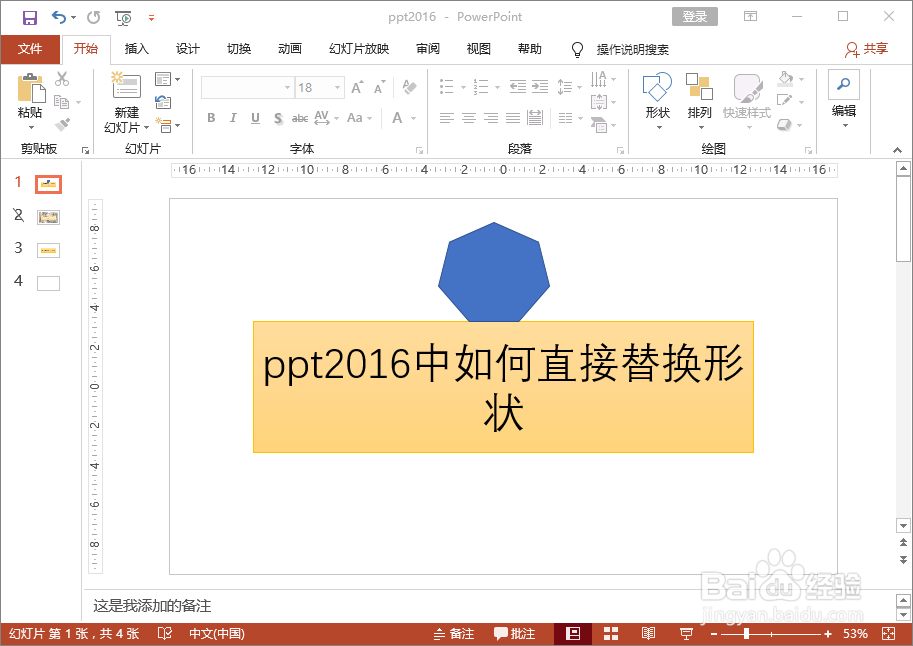Click the Decrease Font Size icon
913x646 pixels.
380,88
